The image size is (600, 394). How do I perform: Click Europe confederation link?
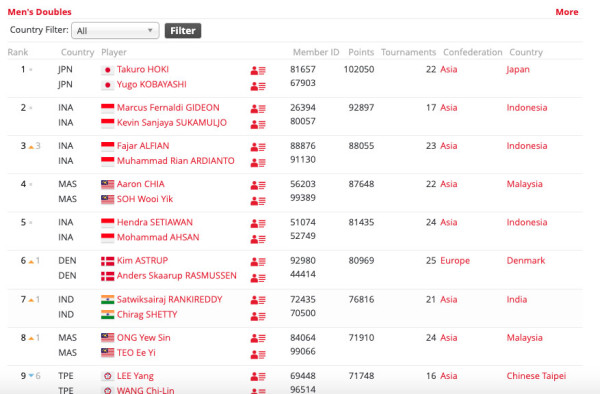click(455, 260)
